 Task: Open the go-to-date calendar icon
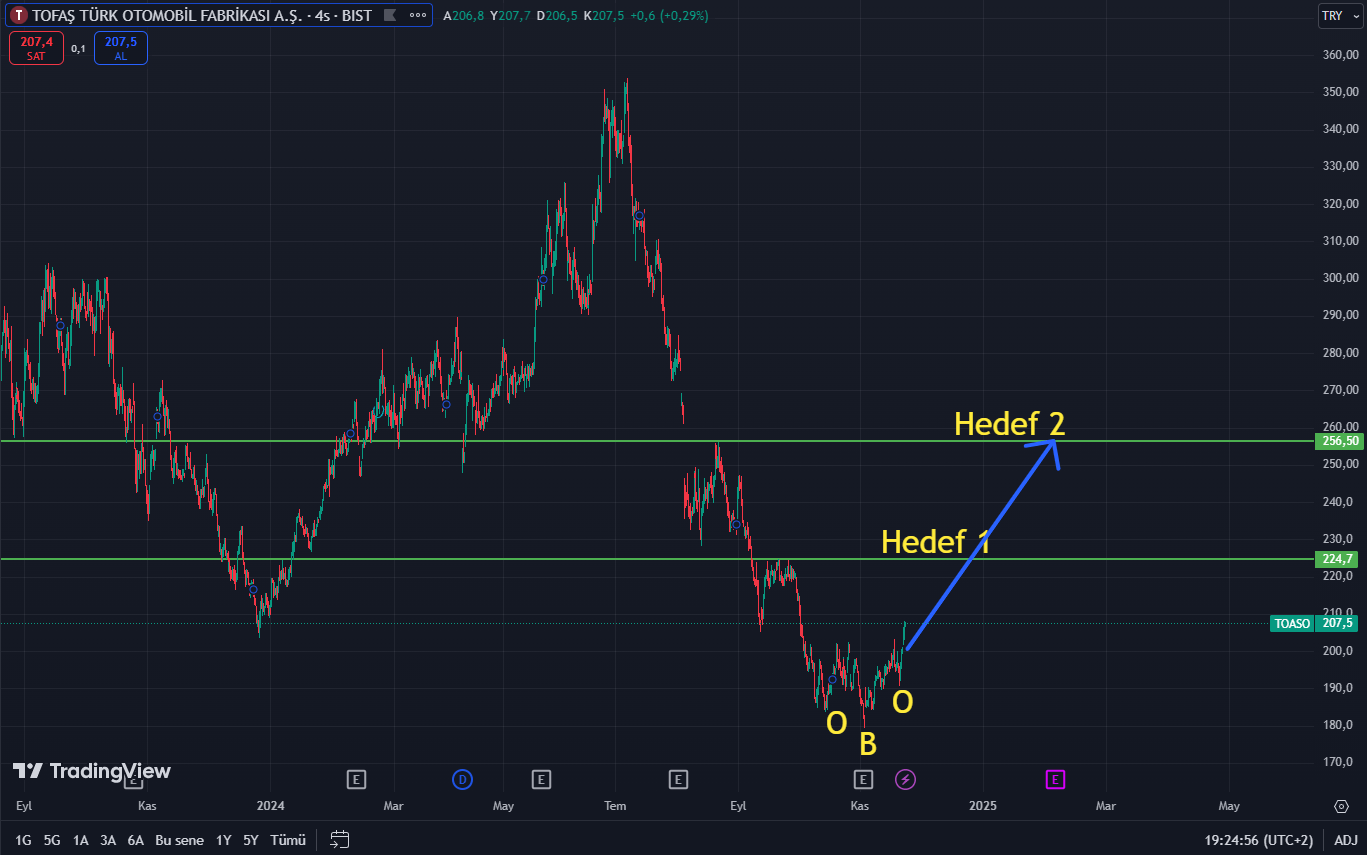tap(340, 840)
